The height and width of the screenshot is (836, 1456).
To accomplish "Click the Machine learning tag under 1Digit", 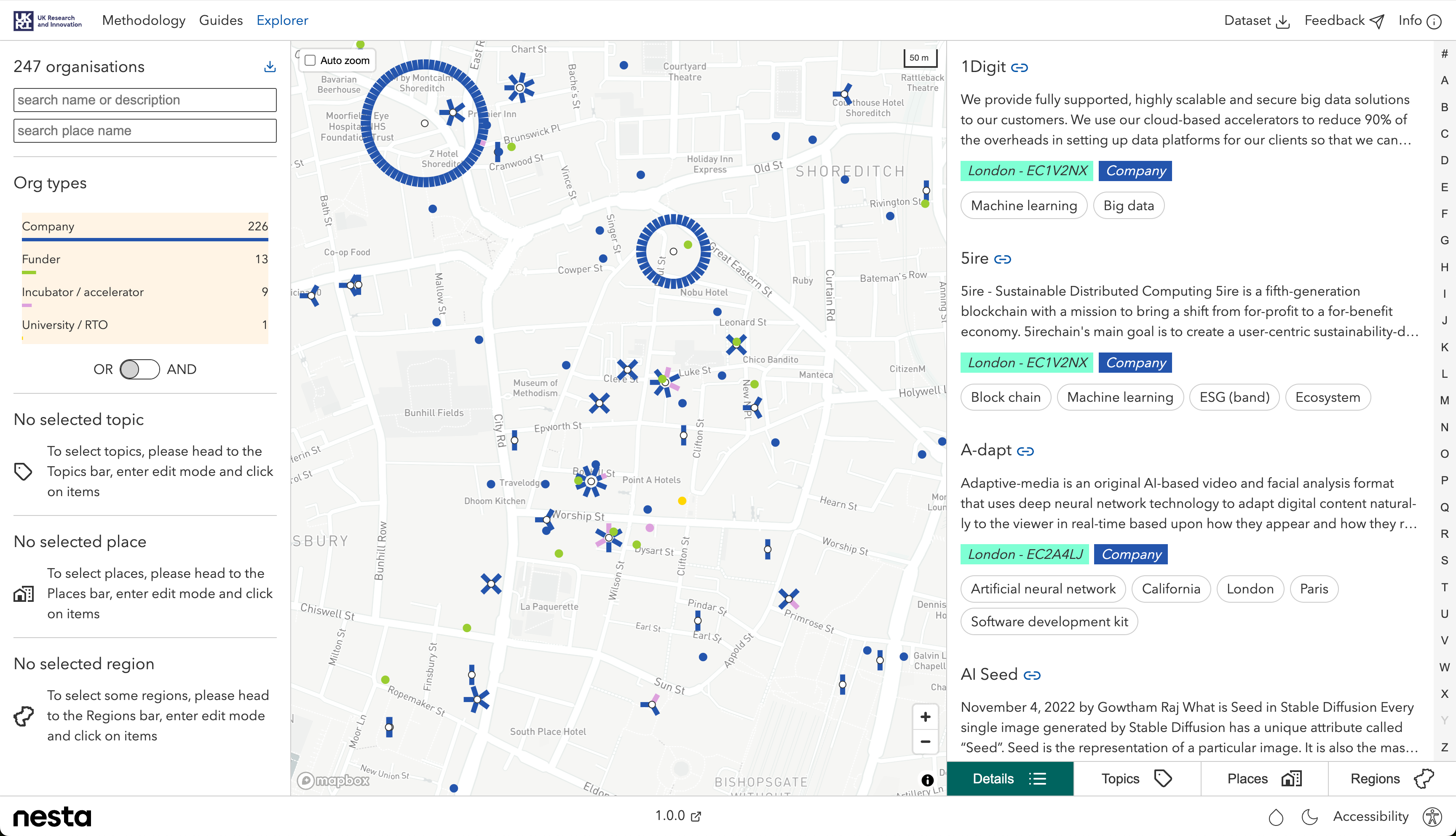I will 1023,206.
